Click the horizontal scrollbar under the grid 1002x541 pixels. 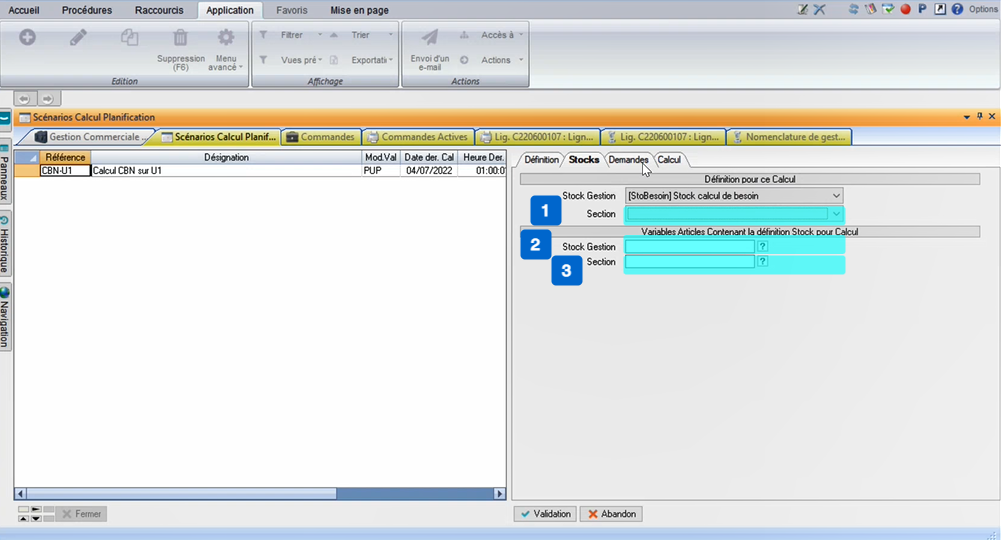click(260, 493)
